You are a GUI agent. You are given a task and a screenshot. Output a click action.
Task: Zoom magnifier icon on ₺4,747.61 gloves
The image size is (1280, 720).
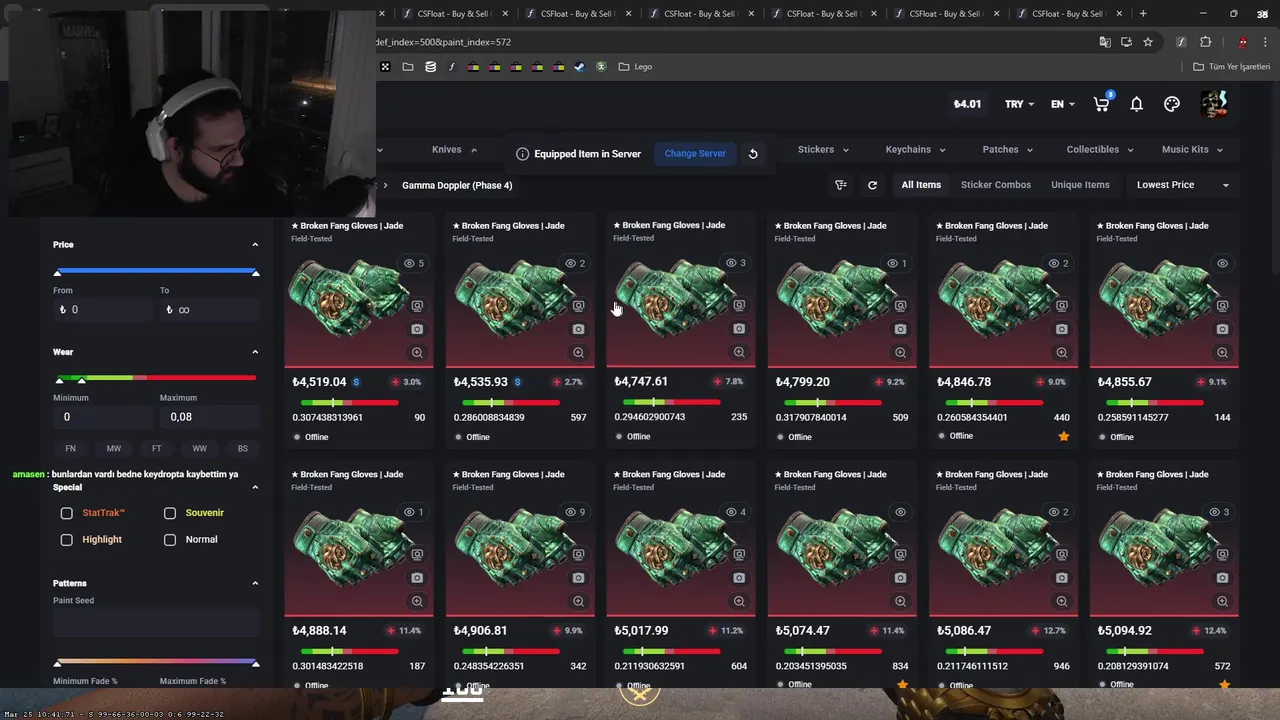pyautogui.click(x=739, y=352)
